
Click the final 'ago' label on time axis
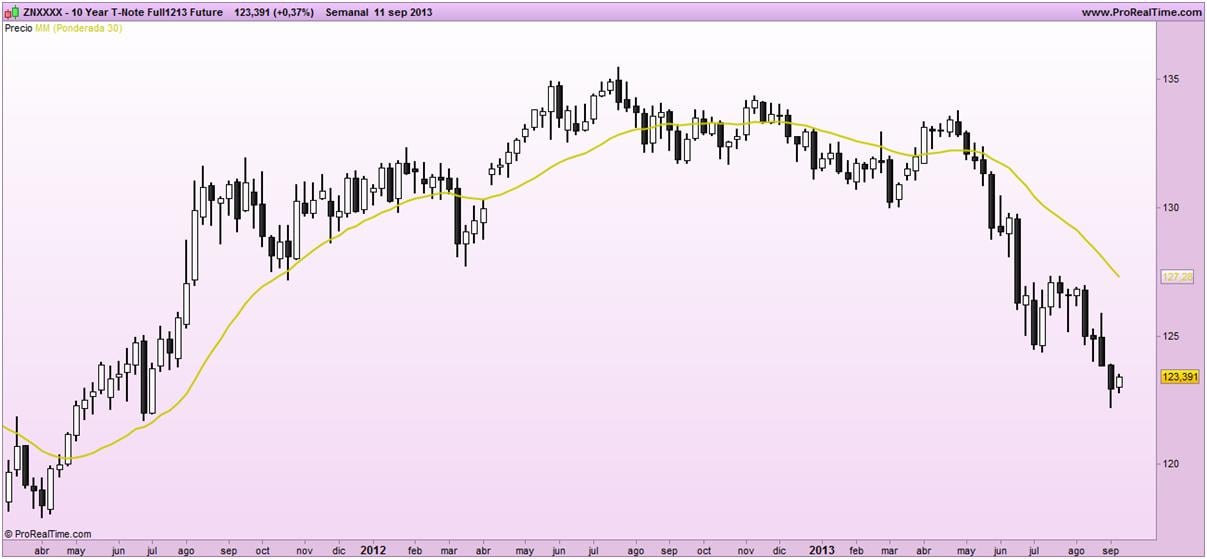tap(1076, 550)
